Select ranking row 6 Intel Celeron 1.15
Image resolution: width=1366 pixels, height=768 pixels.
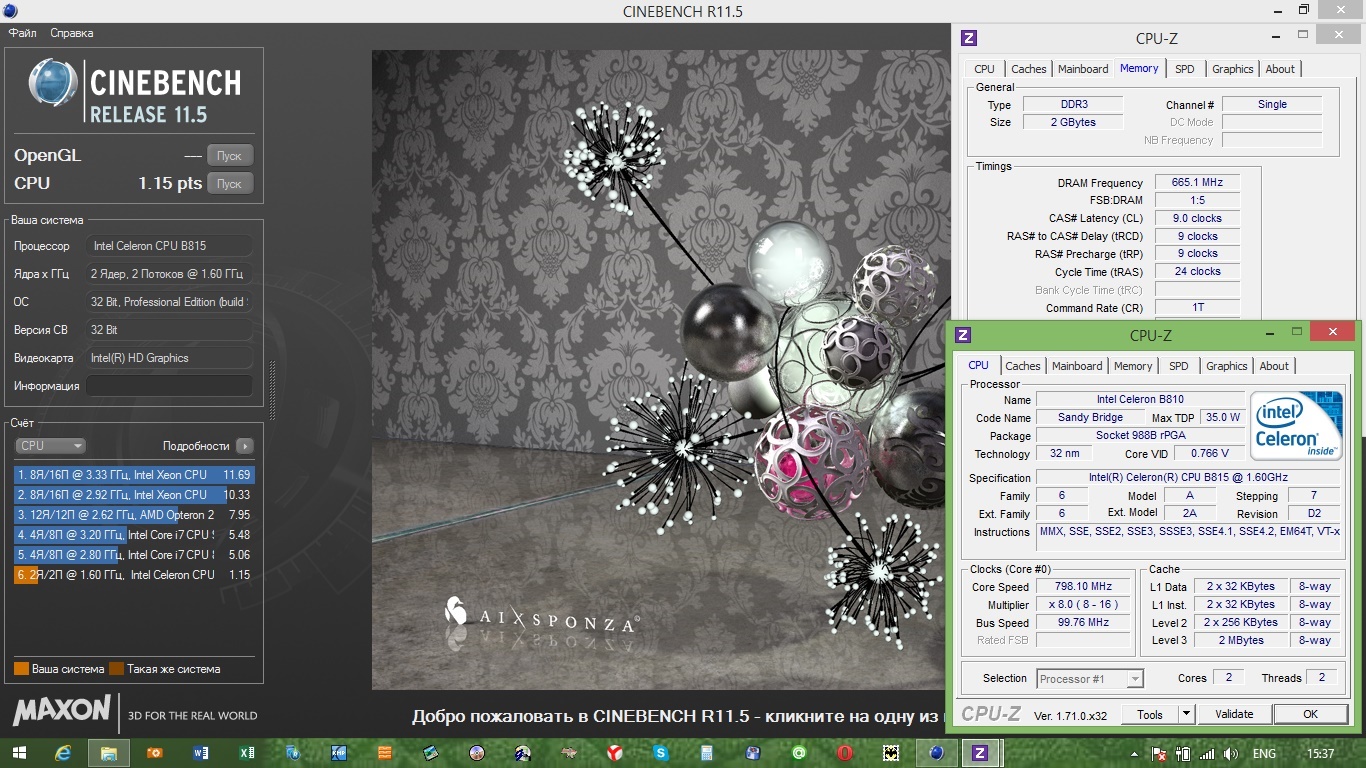[134, 575]
